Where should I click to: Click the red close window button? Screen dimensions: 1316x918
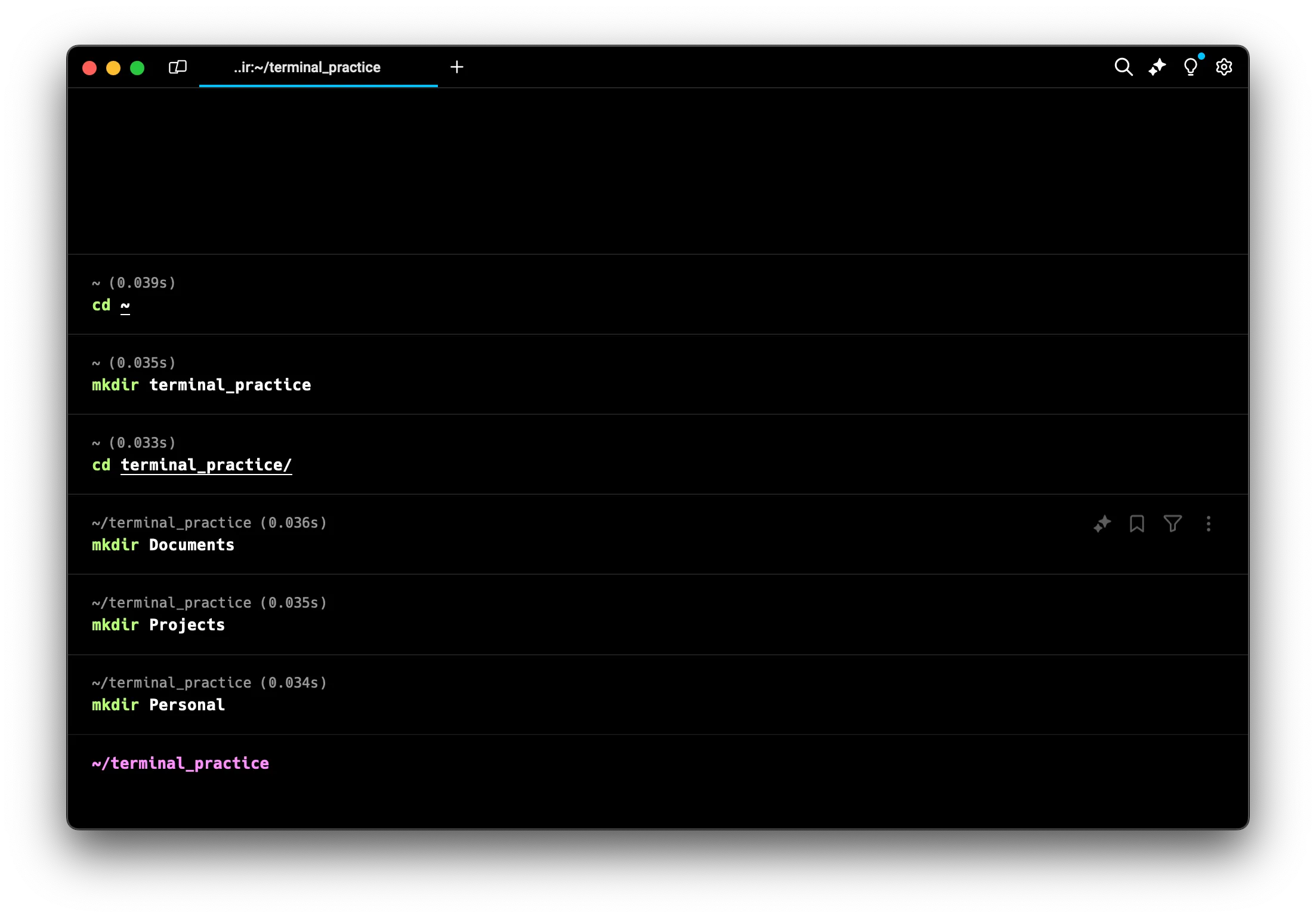(x=89, y=68)
